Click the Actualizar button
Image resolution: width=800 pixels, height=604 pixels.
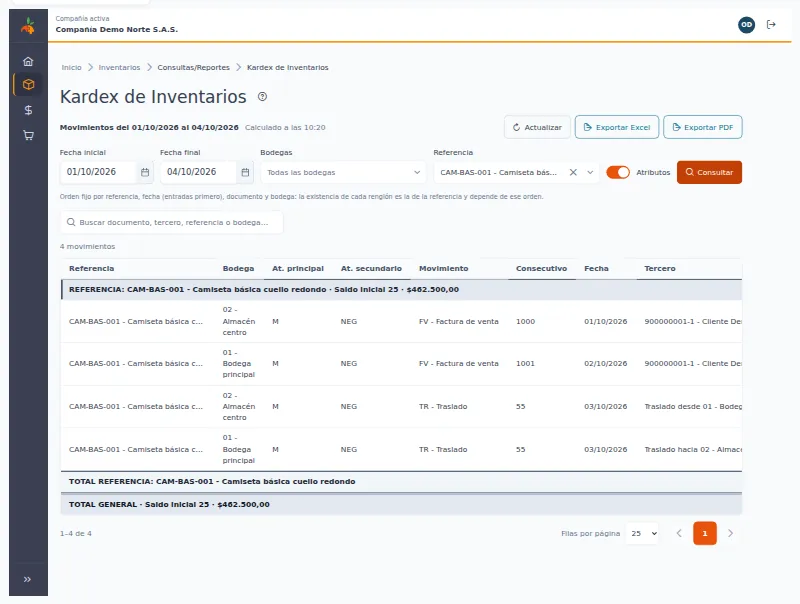pos(537,128)
